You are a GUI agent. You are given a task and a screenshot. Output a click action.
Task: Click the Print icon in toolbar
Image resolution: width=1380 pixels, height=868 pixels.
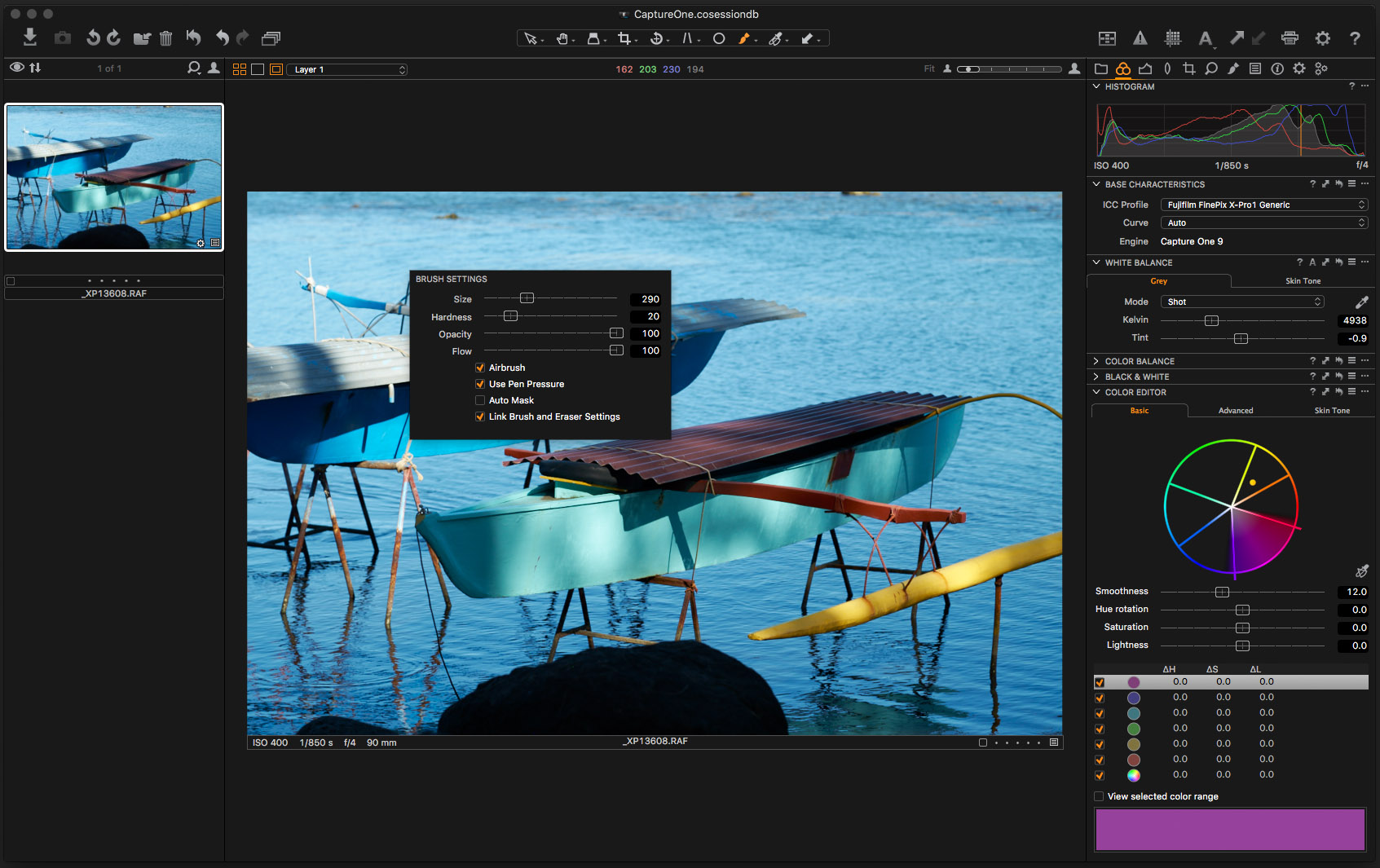1290,38
